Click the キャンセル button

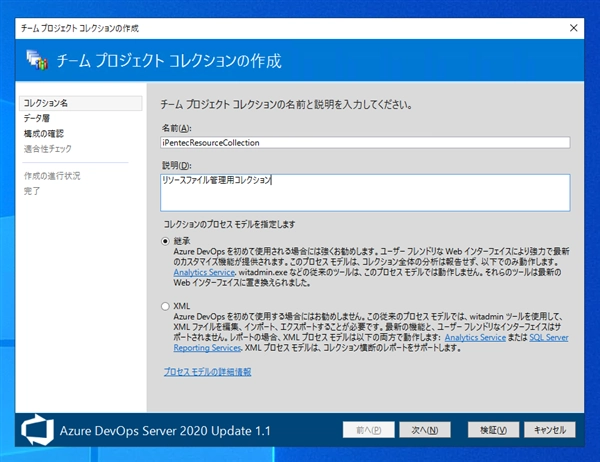[550, 430]
